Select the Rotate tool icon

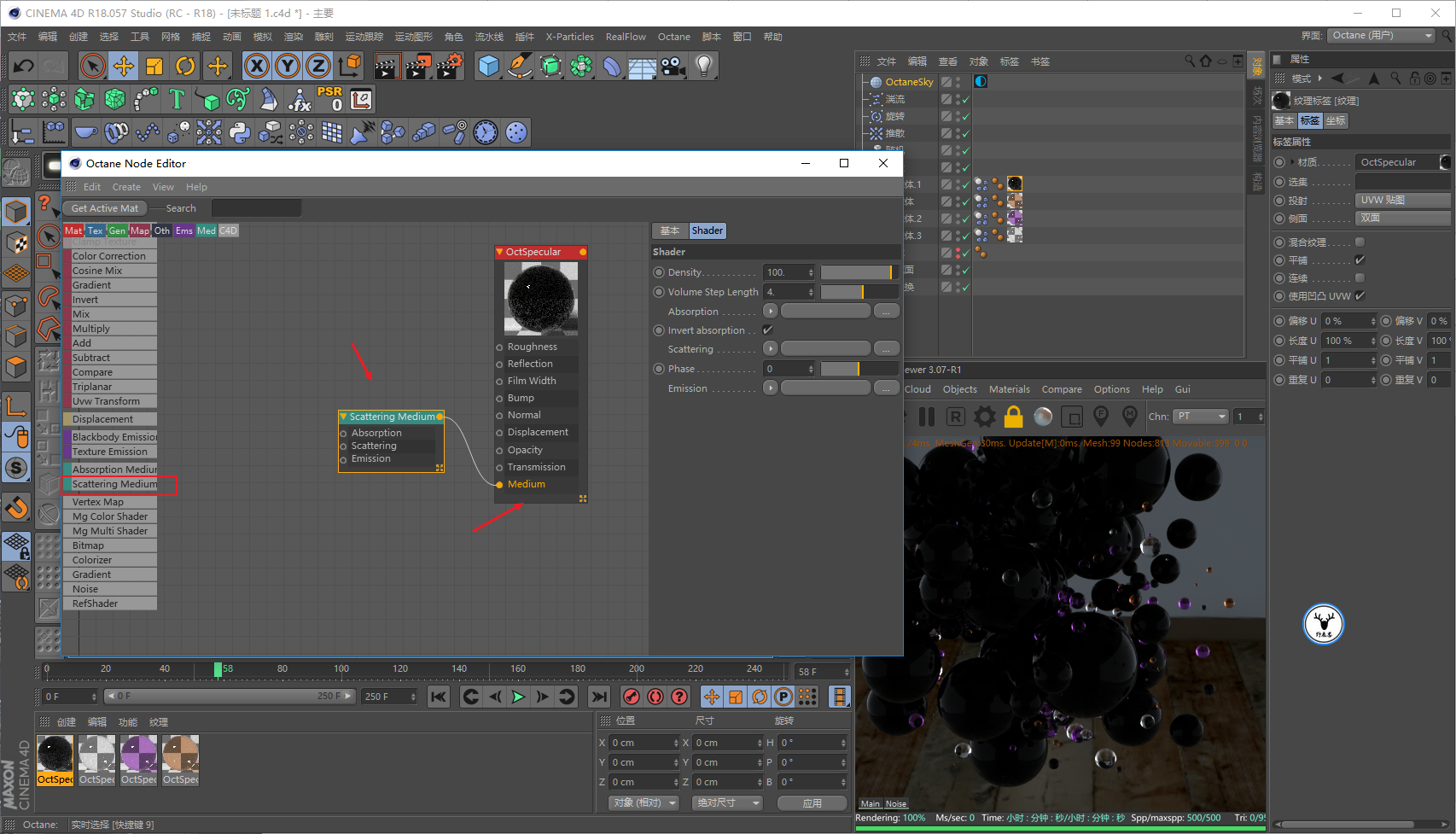[185, 67]
